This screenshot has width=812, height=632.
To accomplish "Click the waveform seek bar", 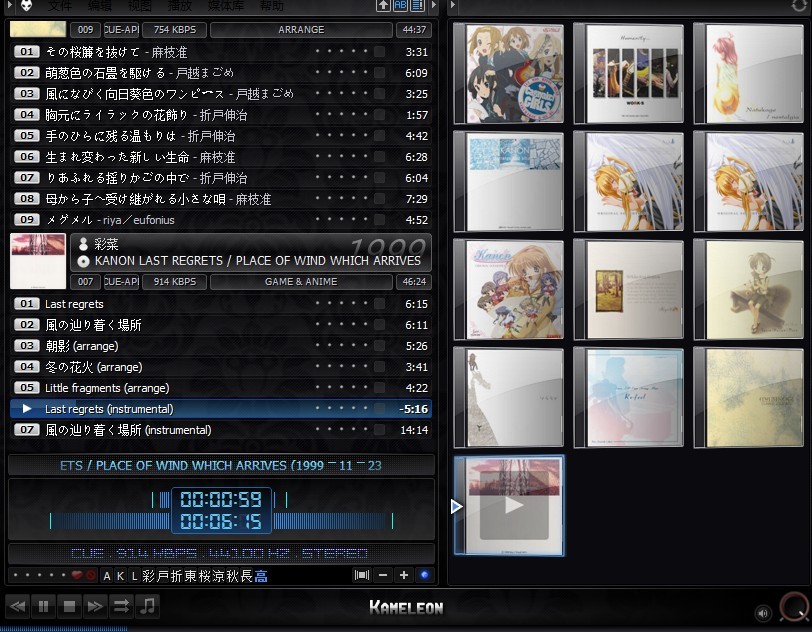I will click(221, 521).
